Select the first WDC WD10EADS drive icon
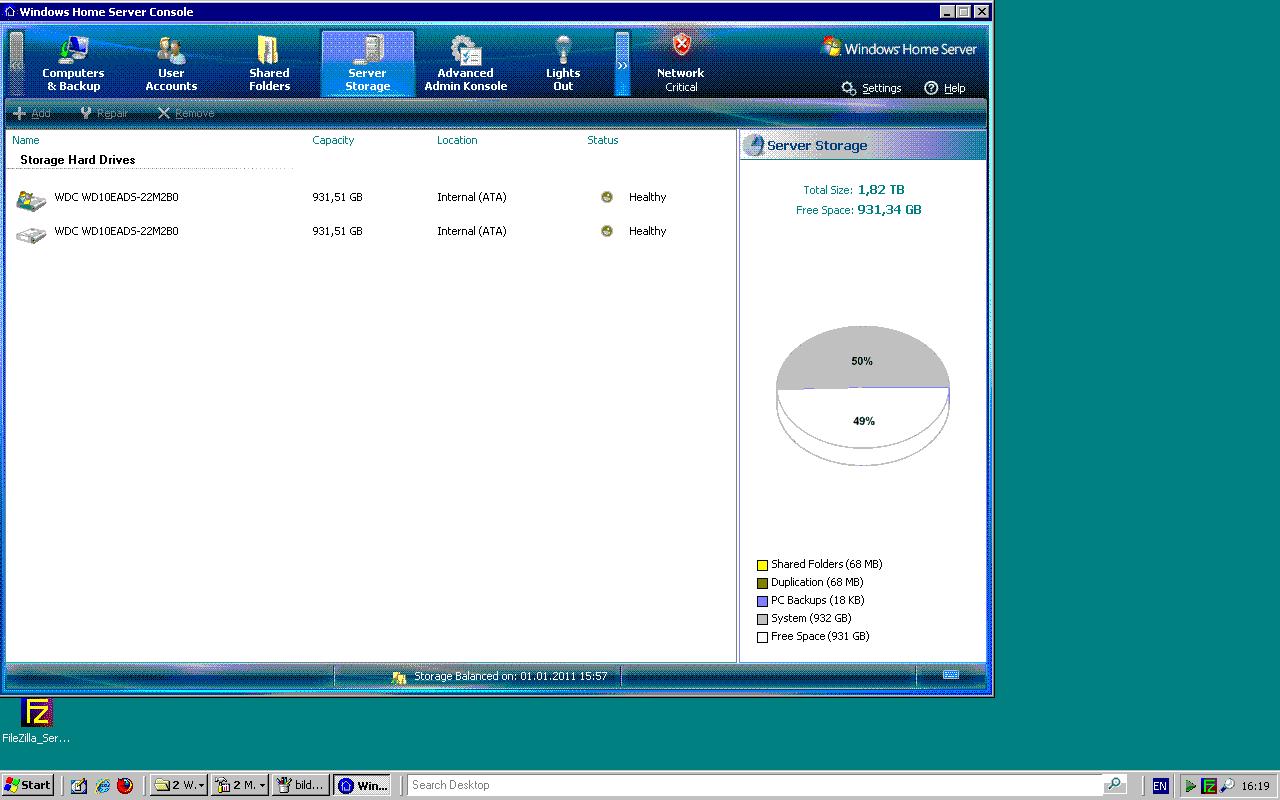 tap(31, 200)
